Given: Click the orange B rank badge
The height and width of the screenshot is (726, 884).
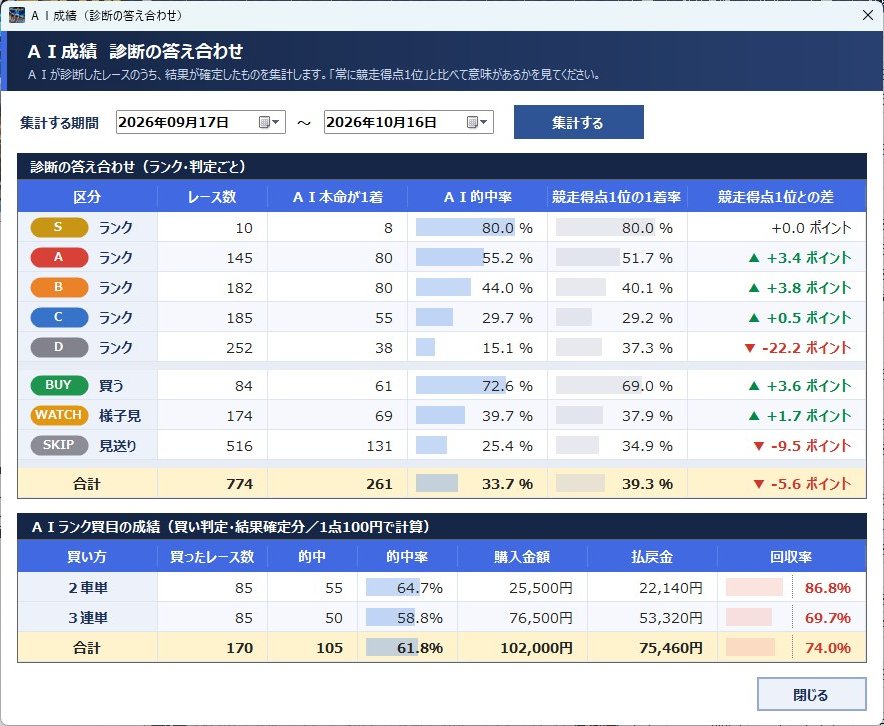Looking at the screenshot, I should tap(59, 287).
